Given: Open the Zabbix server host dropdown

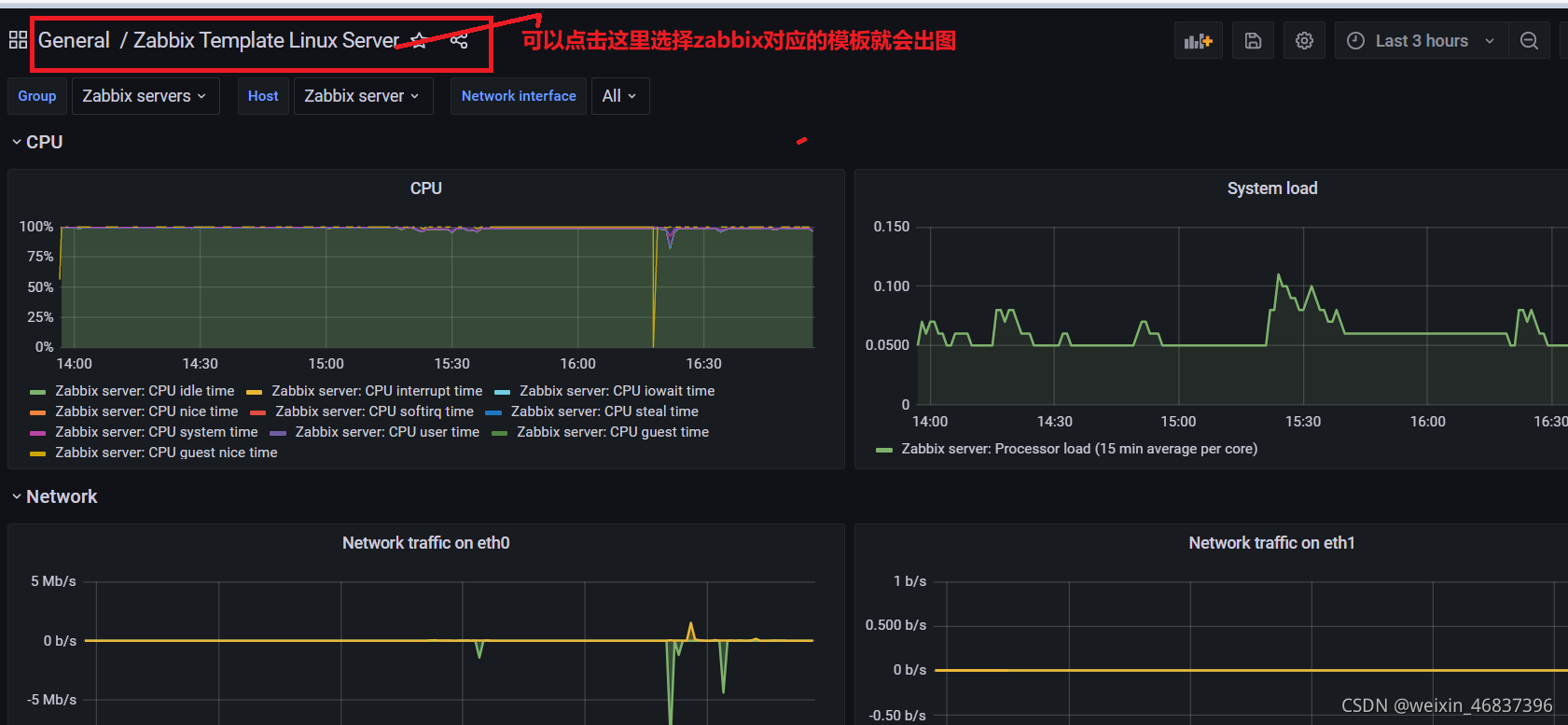Looking at the screenshot, I should coord(363,96).
